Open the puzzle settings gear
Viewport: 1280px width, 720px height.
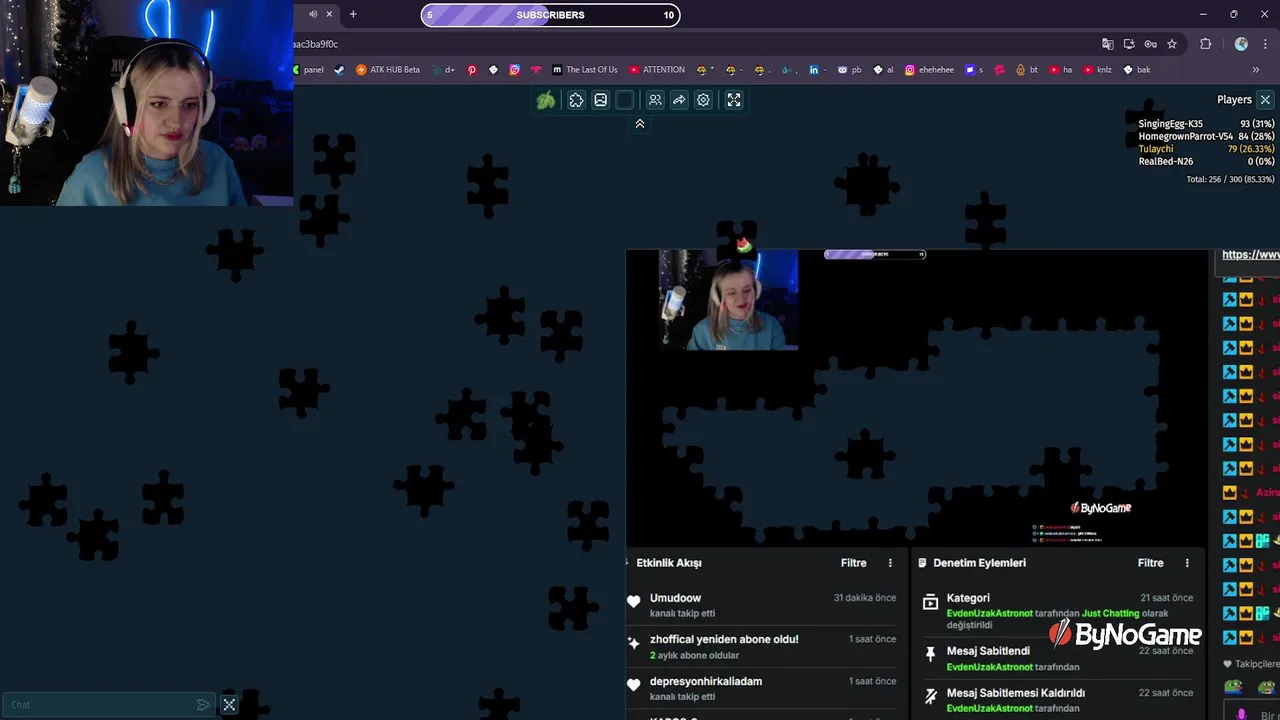(703, 100)
